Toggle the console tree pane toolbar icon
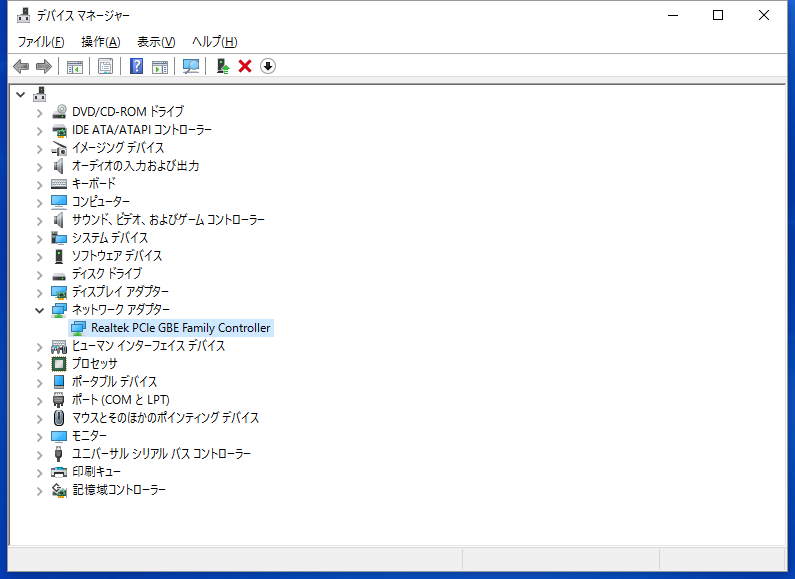This screenshot has width=795, height=579. coord(75,66)
